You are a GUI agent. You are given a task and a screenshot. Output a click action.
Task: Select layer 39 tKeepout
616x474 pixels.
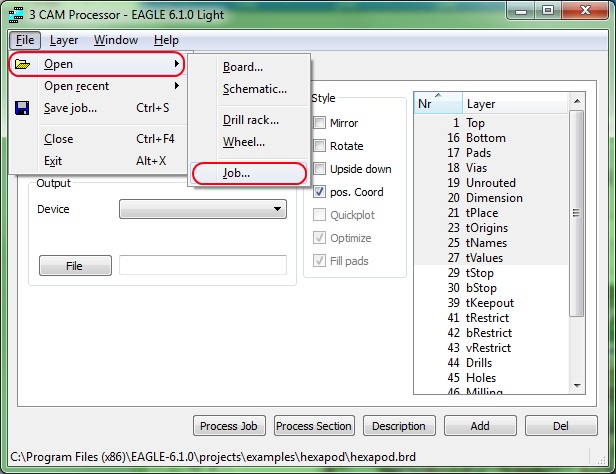(491, 302)
